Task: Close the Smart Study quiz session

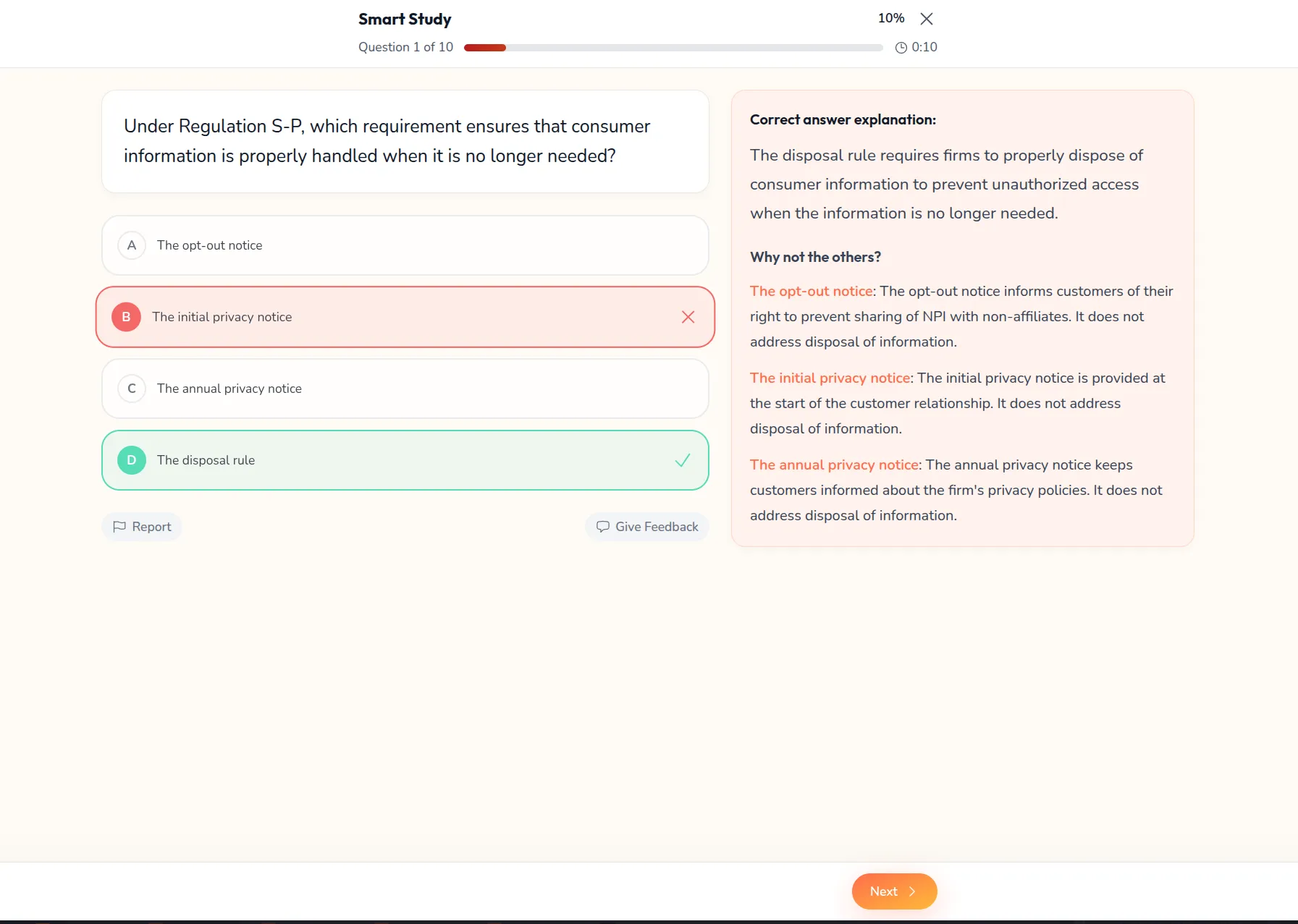Action: [x=926, y=19]
